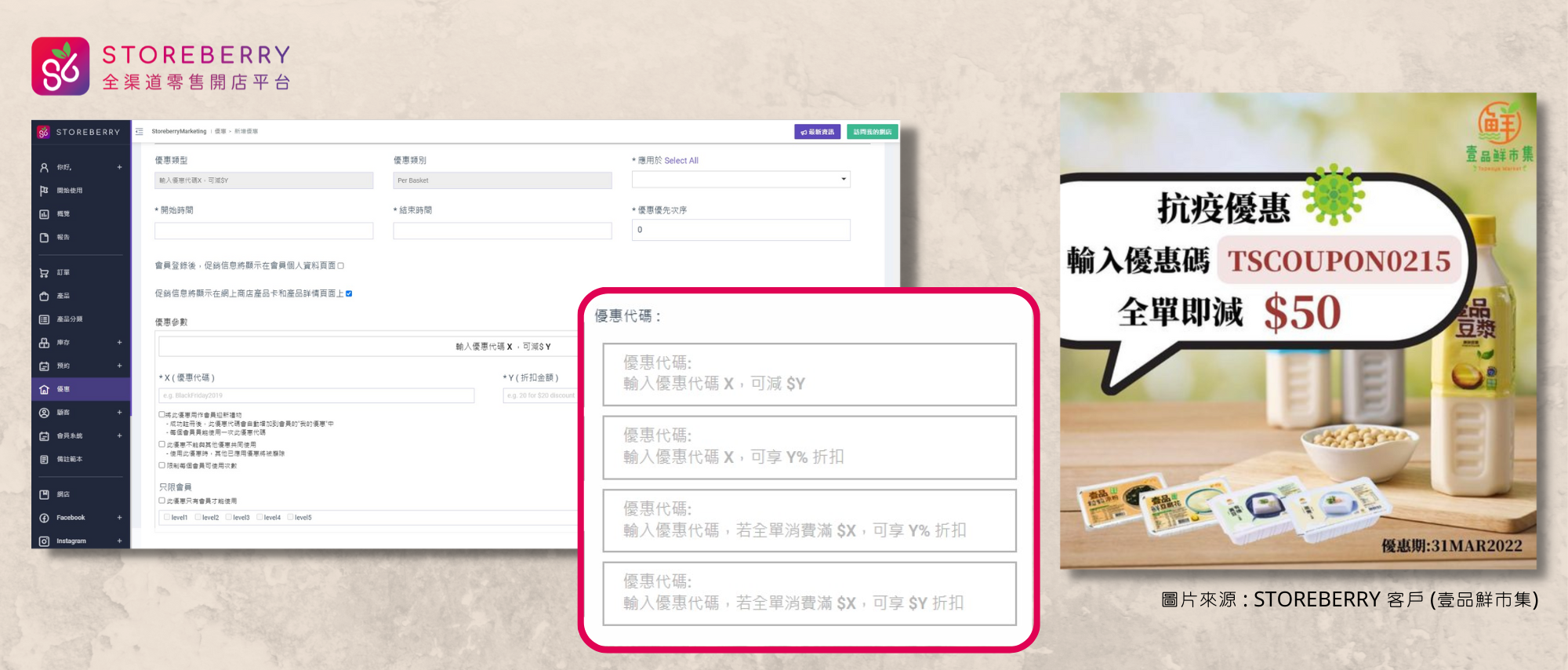The width and height of the screenshot is (1568, 670).
Task: Click the X 優惠代碼 field with BlackFriday2019 placeholder
Action: tap(317, 395)
